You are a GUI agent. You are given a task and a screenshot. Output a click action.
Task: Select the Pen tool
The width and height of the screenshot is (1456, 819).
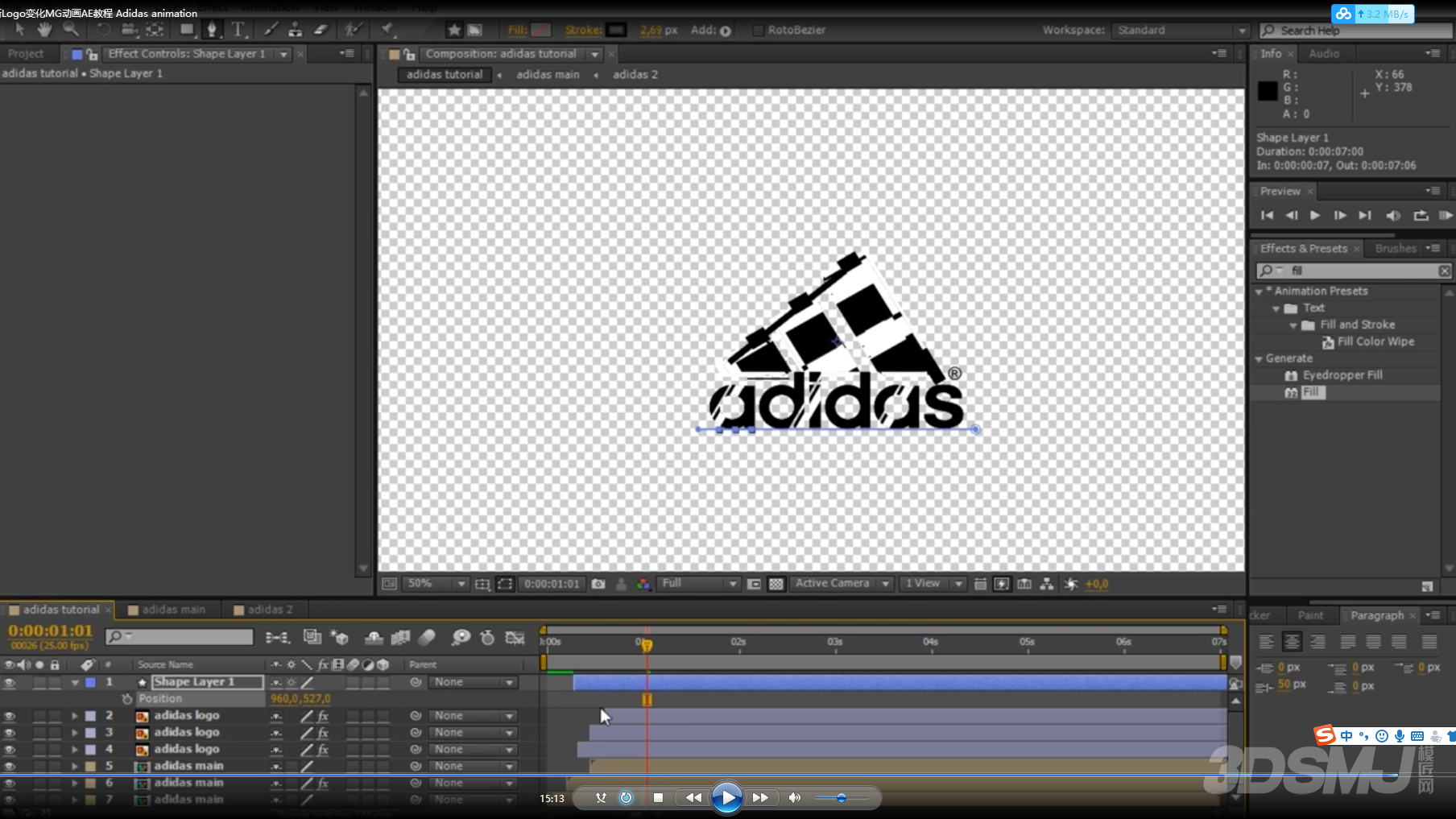pyautogui.click(x=213, y=30)
